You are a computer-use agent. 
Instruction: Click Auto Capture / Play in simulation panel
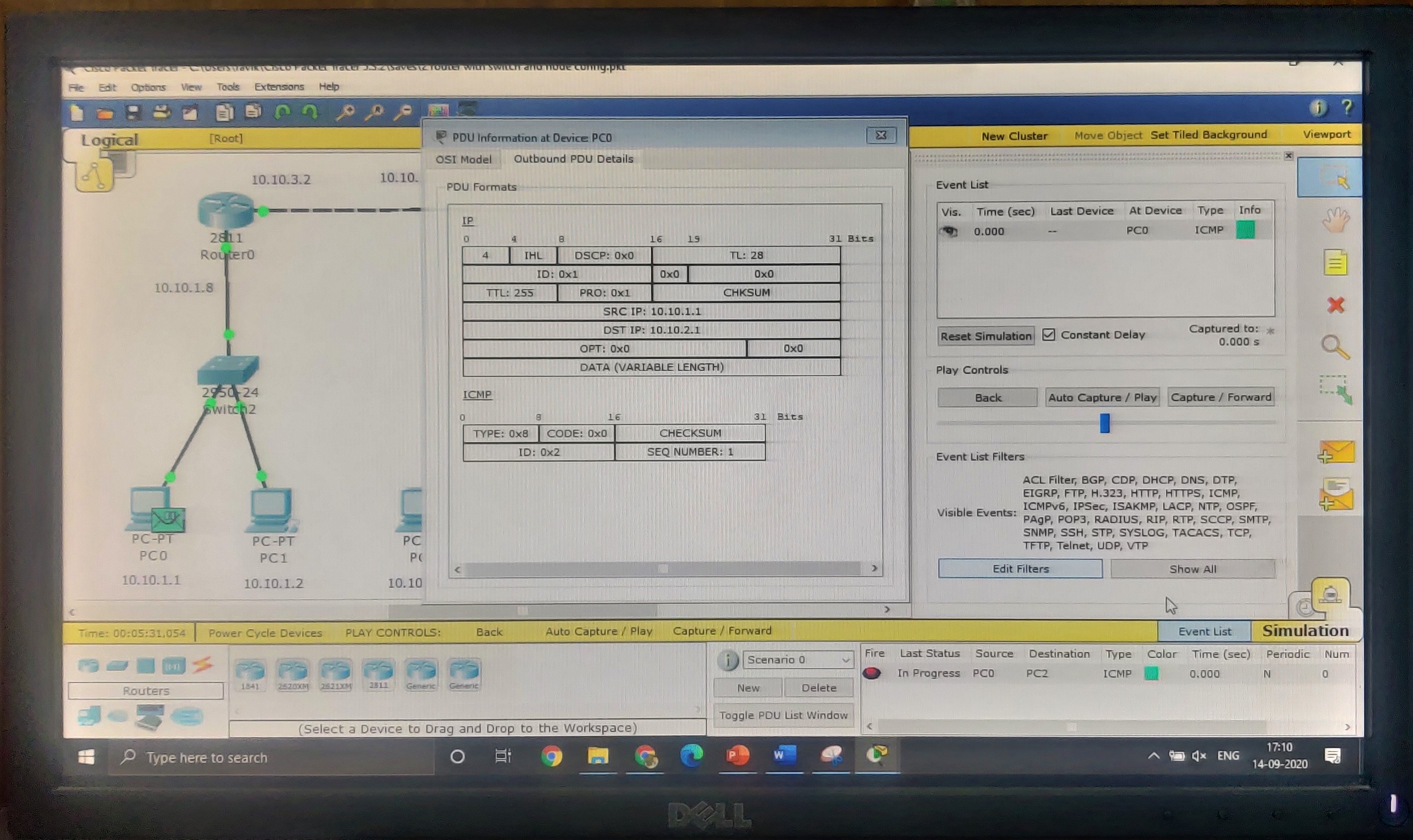click(x=1102, y=397)
